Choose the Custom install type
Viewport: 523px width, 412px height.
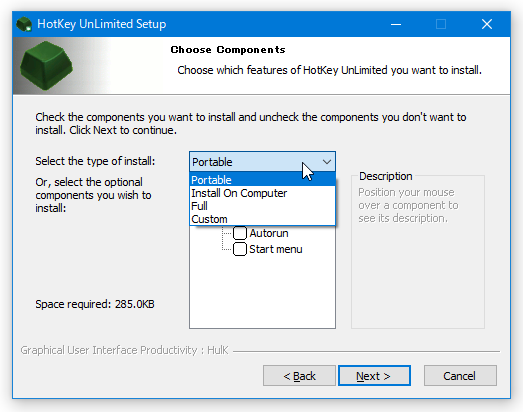pyautogui.click(x=262, y=219)
